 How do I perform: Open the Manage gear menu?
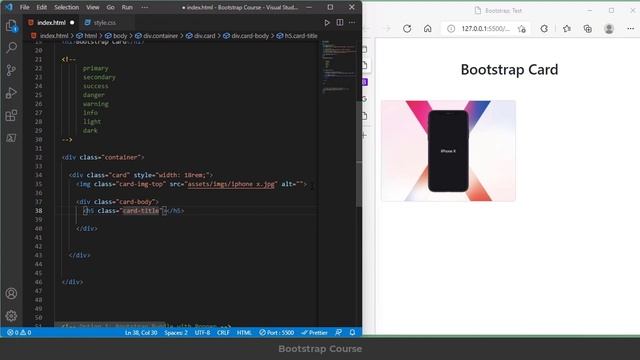coord(11,316)
